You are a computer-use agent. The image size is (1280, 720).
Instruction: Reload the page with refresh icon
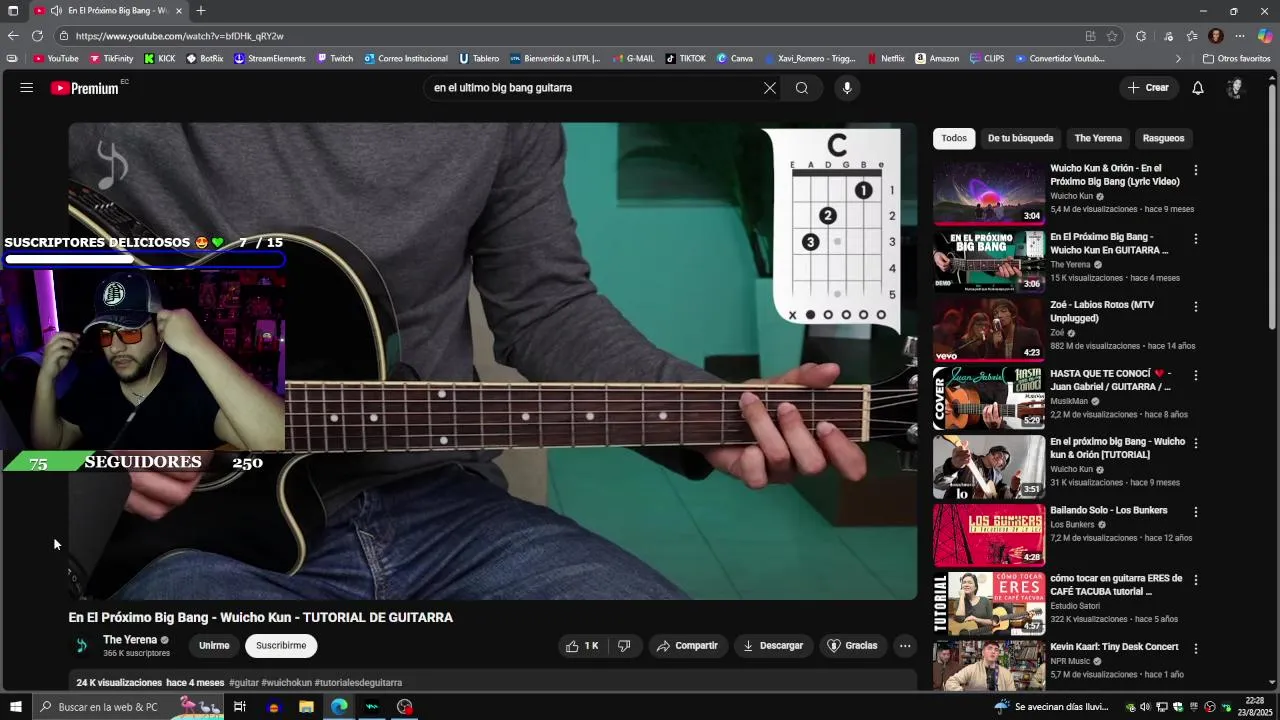[37, 36]
